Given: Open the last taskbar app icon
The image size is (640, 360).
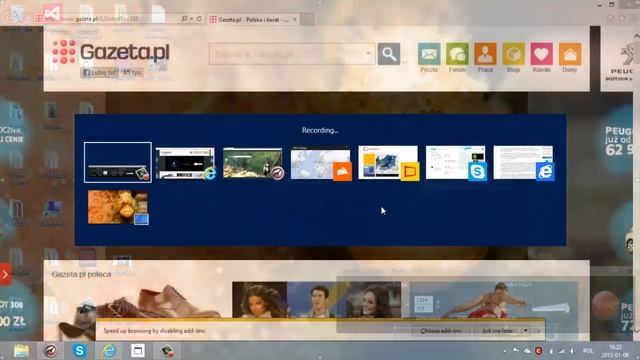Looking at the screenshot, I should pos(167,351).
